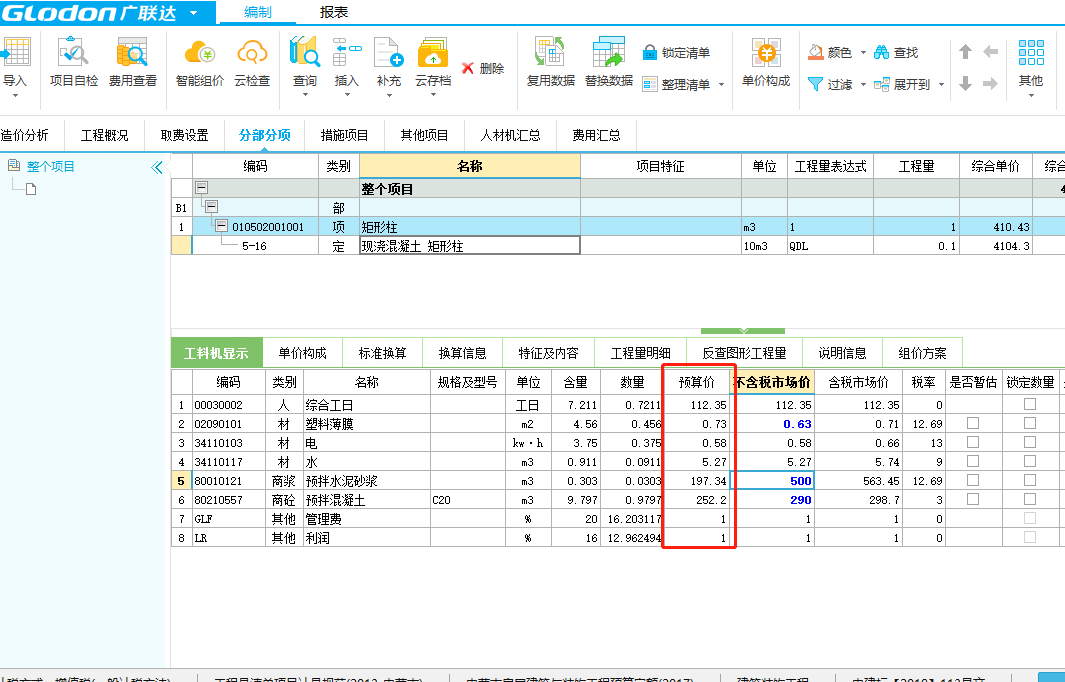Open the 措施项目 tab
The height and width of the screenshot is (682, 1065).
click(x=344, y=135)
